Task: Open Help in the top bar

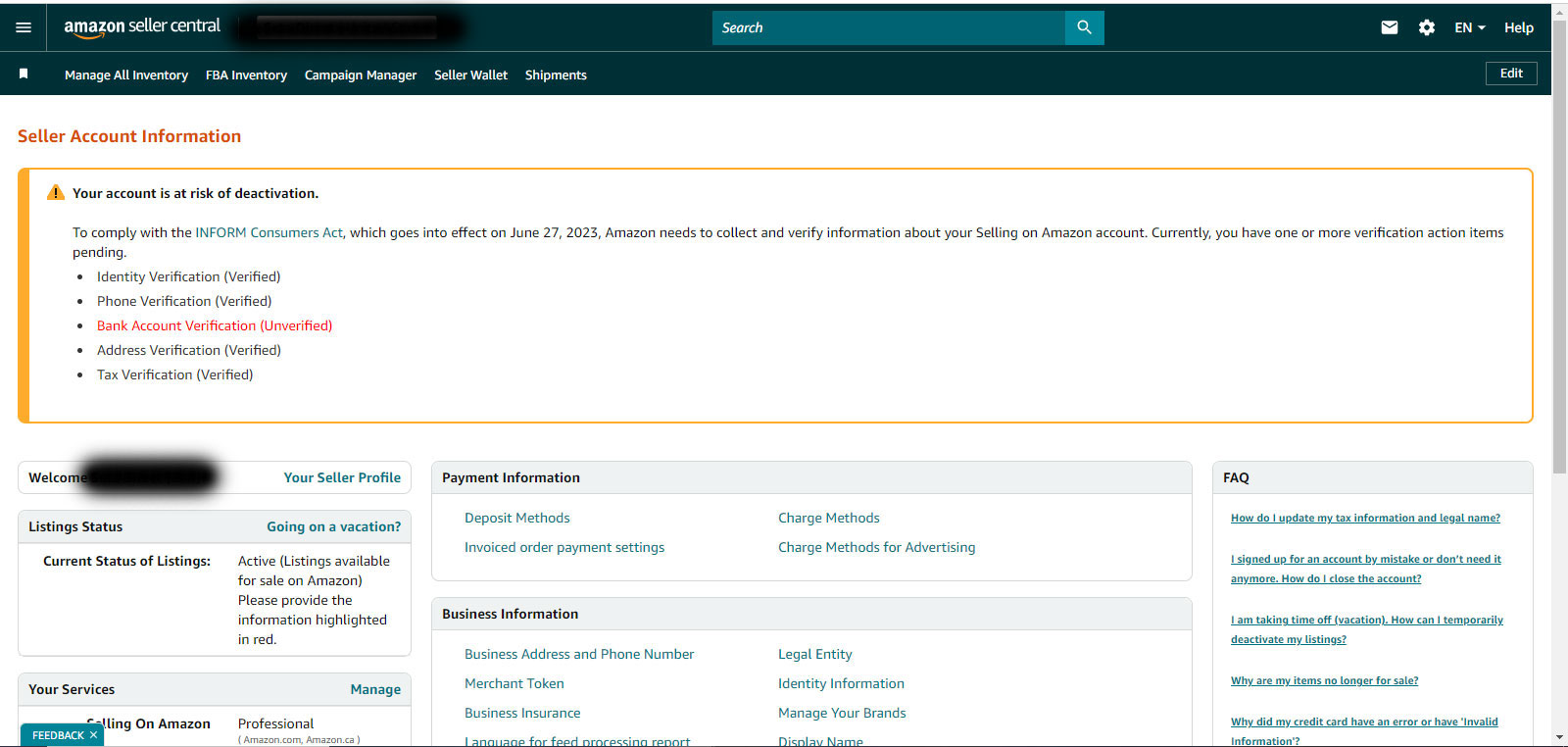Action: (x=1519, y=27)
